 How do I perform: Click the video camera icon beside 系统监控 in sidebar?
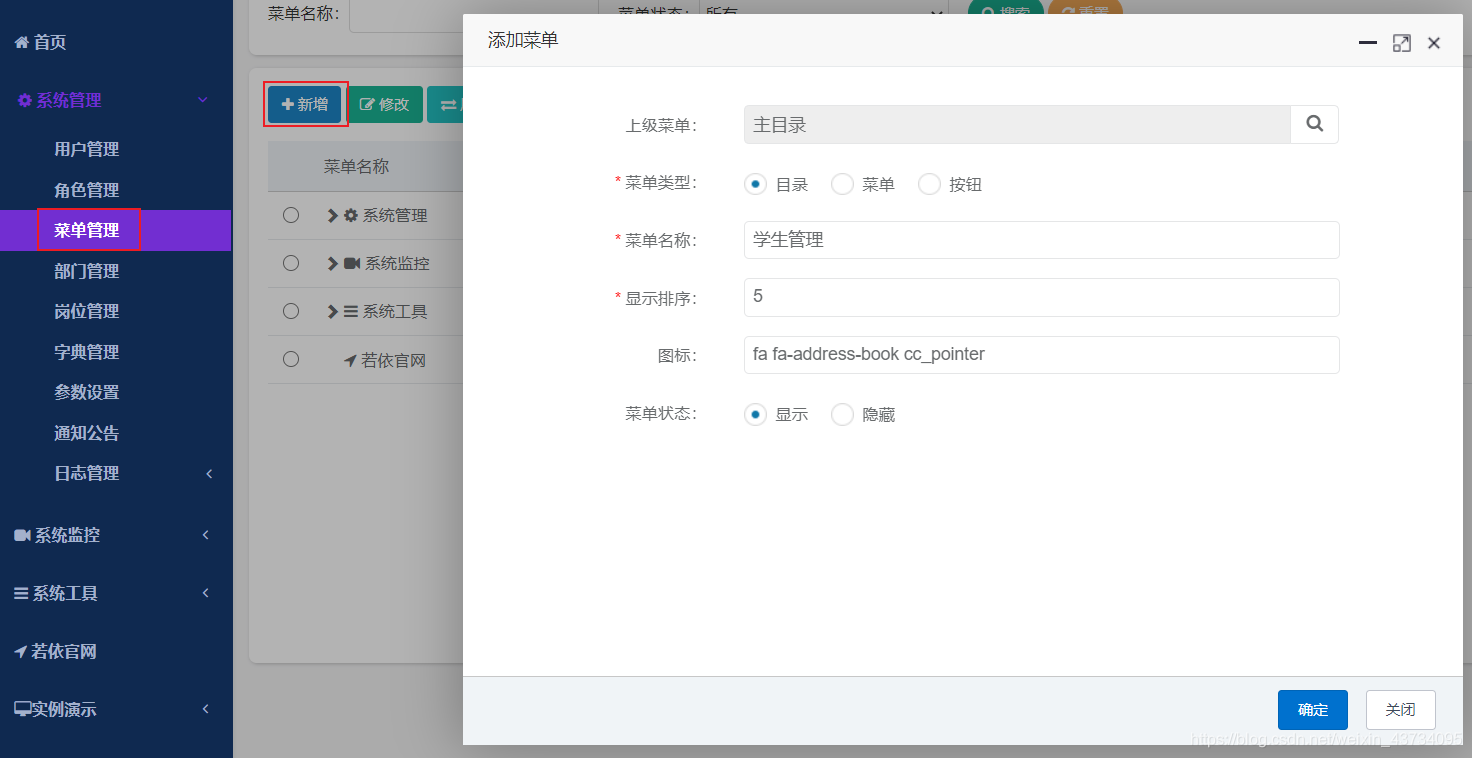[22, 536]
